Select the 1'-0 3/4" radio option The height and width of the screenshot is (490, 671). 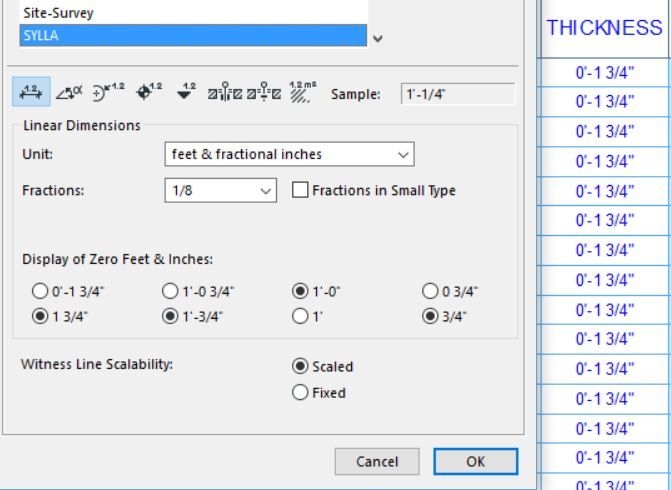point(169,291)
